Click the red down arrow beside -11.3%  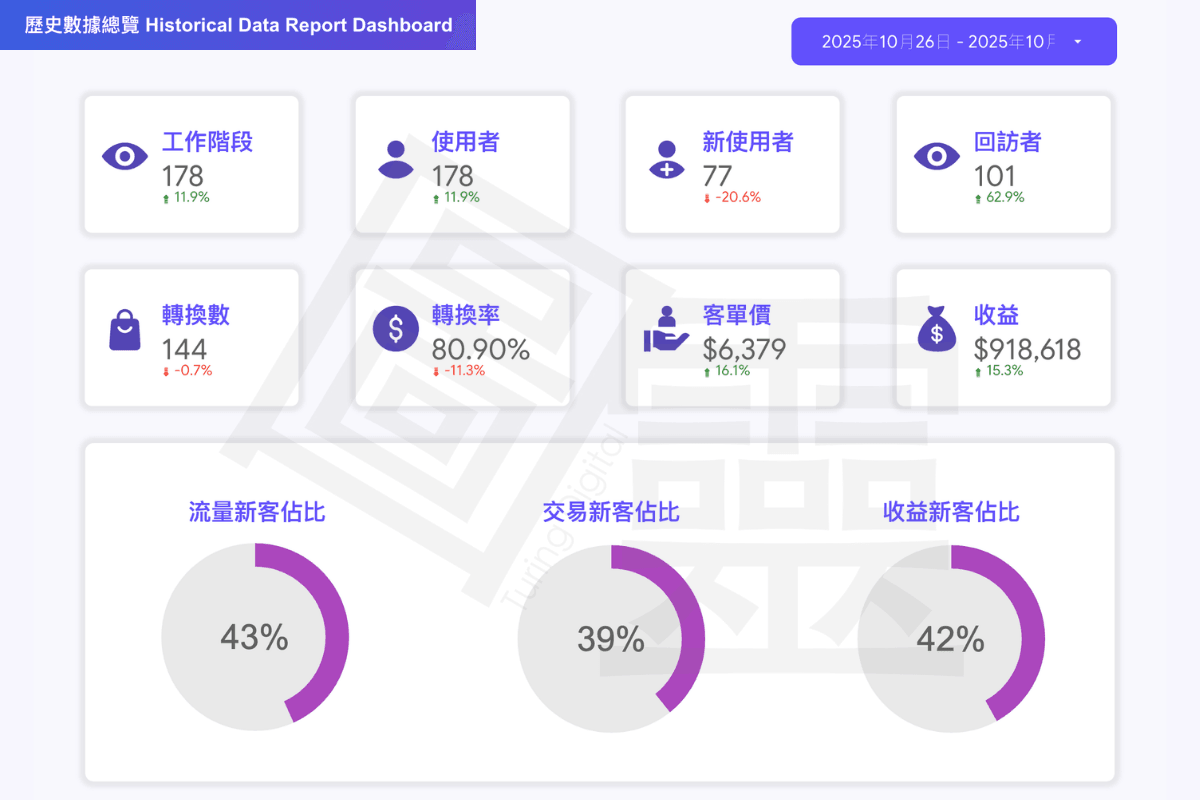coord(436,372)
